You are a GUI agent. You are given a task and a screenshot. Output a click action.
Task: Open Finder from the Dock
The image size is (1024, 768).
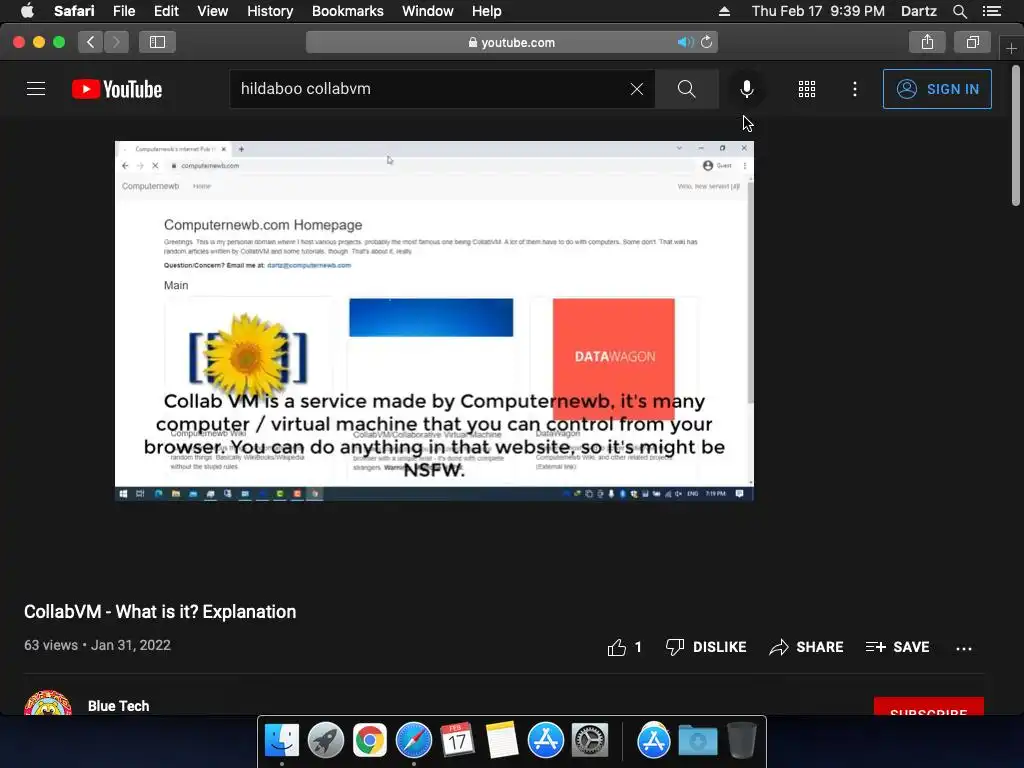point(281,740)
